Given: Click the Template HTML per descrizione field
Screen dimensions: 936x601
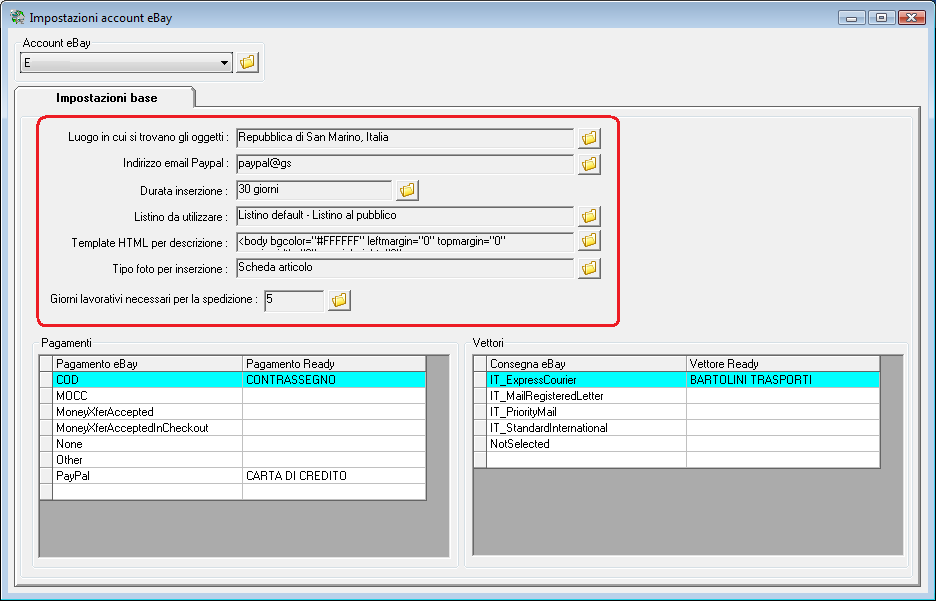Looking at the screenshot, I should pos(405,241).
